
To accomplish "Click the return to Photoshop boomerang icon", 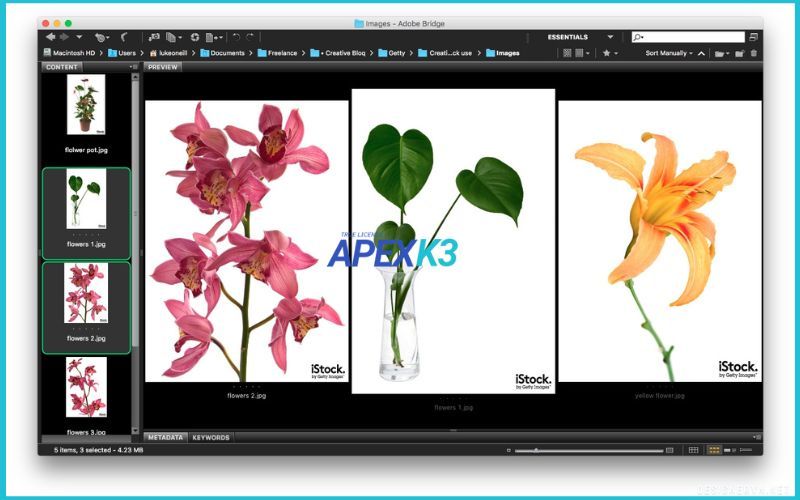I will 124,37.
